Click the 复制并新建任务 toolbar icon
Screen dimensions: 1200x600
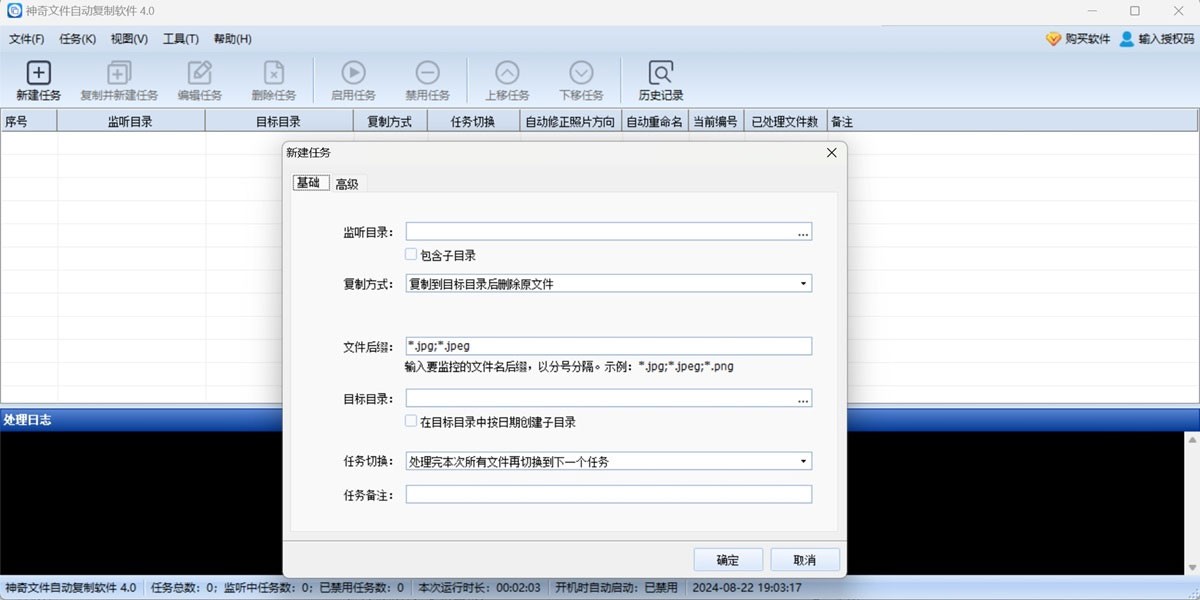(119, 73)
